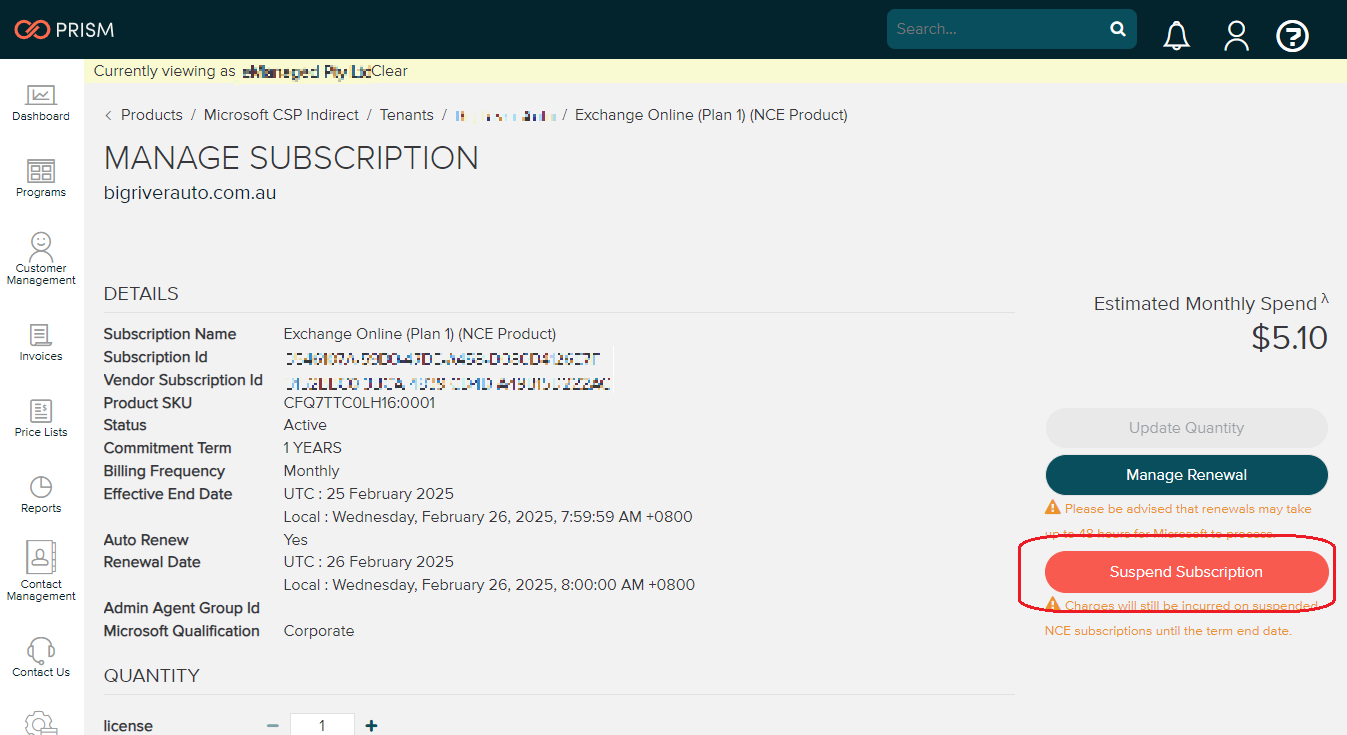This screenshot has height=735, width=1347.
Task: Open Invoices in sidebar
Action: click(41, 343)
